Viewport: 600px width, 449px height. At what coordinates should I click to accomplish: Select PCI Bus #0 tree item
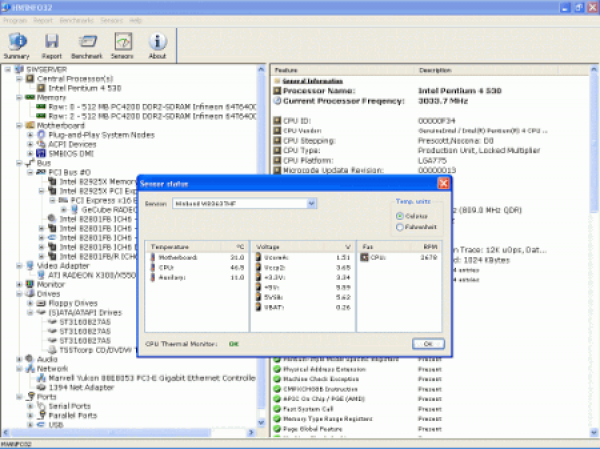pyautogui.click(x=69, y=172)
